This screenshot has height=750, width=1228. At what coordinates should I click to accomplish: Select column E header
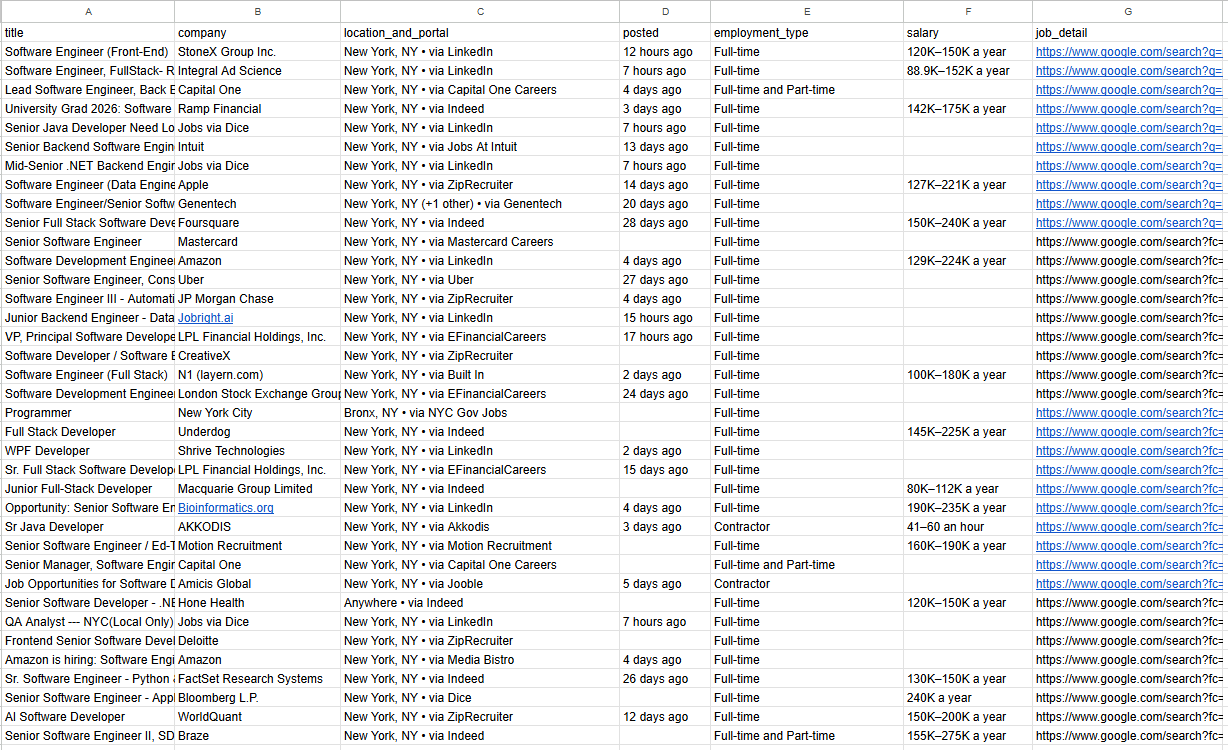[806, 12]
